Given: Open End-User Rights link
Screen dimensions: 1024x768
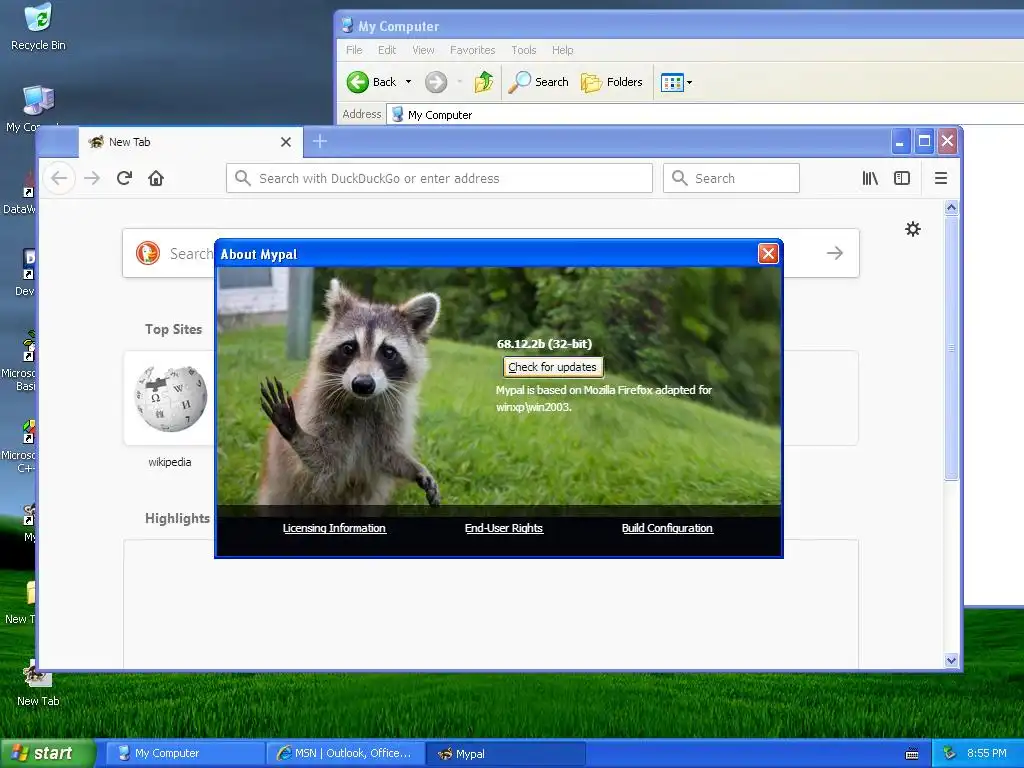Looking at the screenshot, I should coord(504,528).
